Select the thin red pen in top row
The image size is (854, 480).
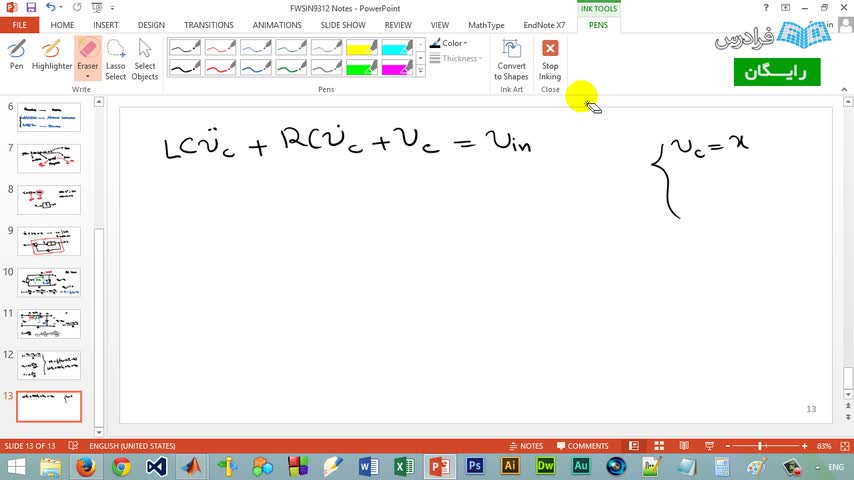point(220,47)
